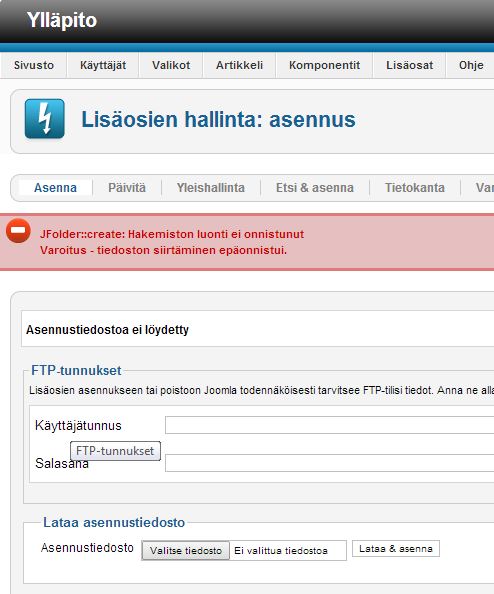The width and height of the screenshot is (494, 594).
Task: Open the Artikkeli menu
Action: click(x=239, y=65)
